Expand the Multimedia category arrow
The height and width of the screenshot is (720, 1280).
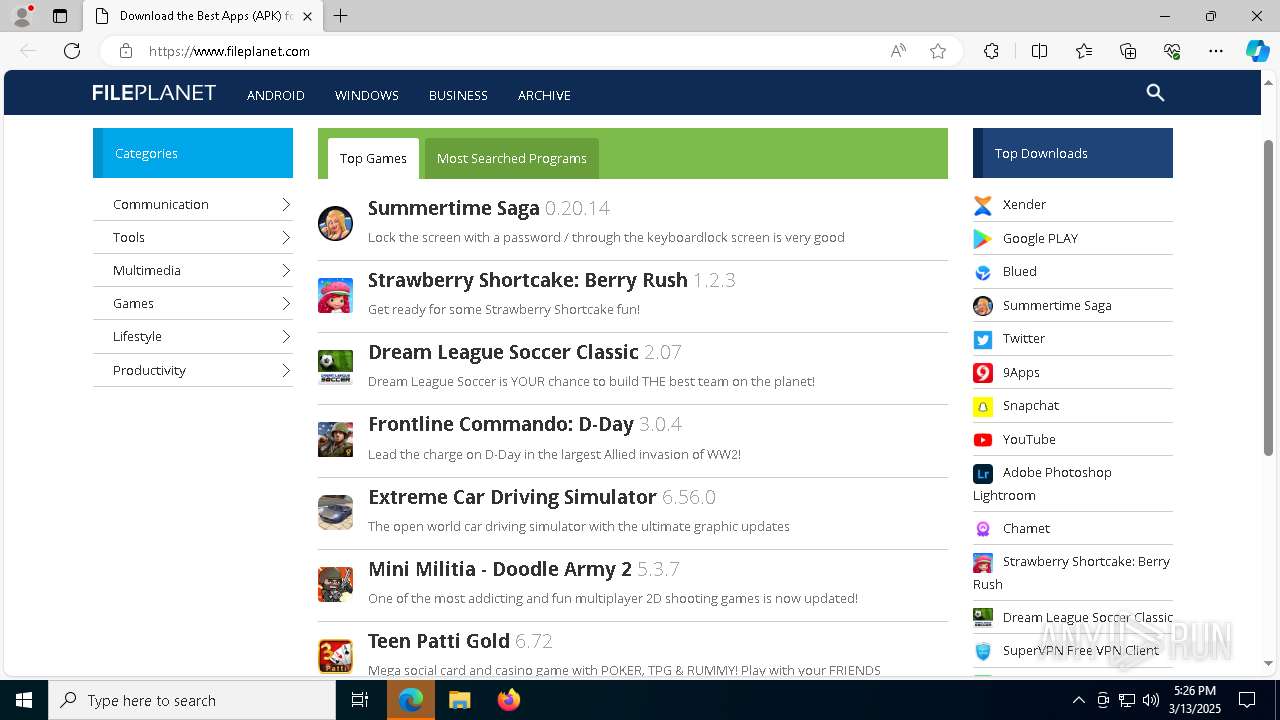tap(285, 270)
